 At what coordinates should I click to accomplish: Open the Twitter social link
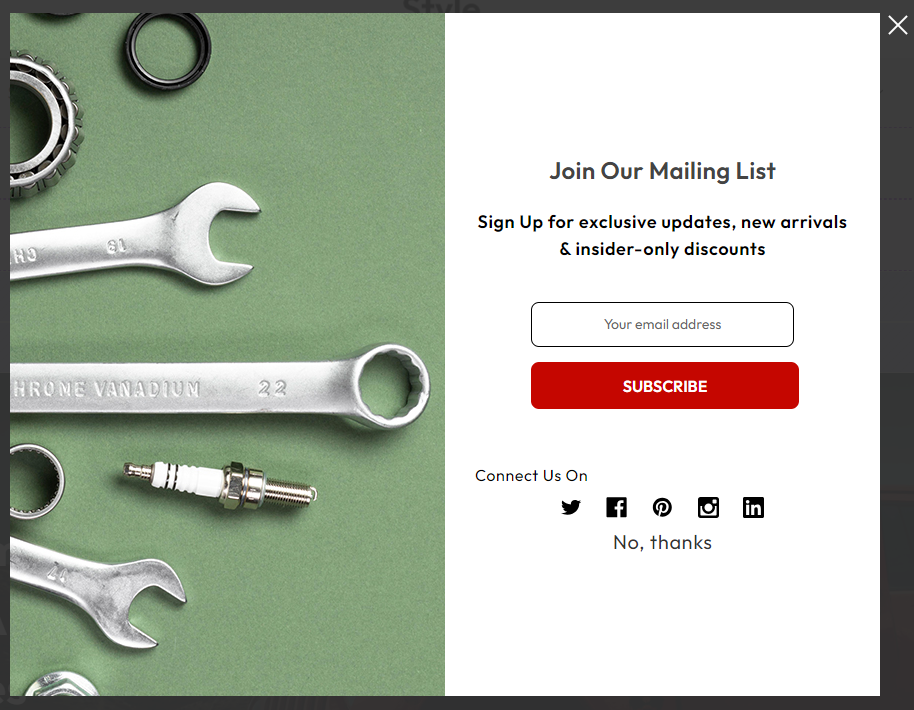pyautogui.click(x=571, y=507)
